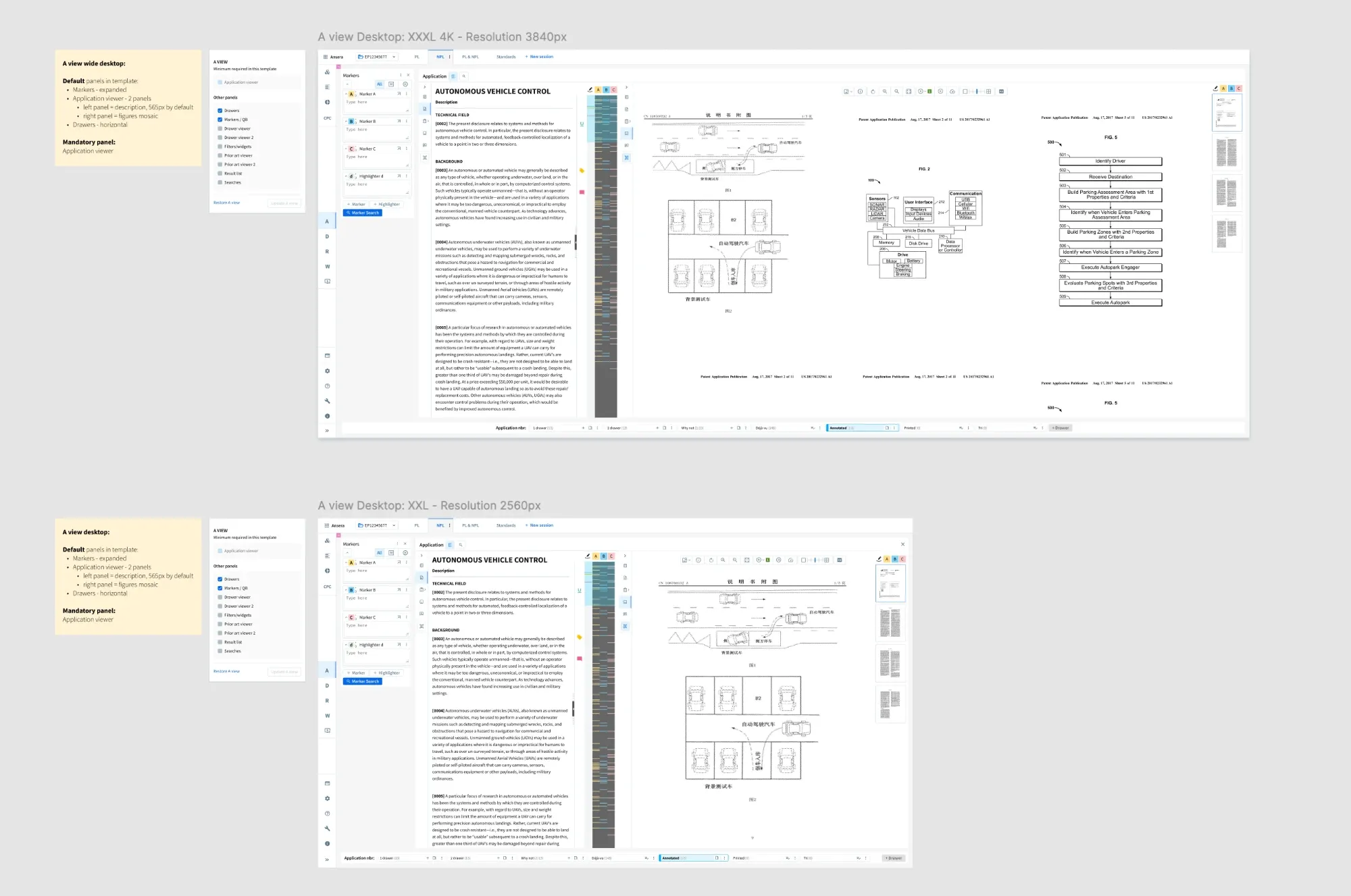
Task: Click the settings gear in the 4K frame sidebar
Action: [x=327, y=371]
